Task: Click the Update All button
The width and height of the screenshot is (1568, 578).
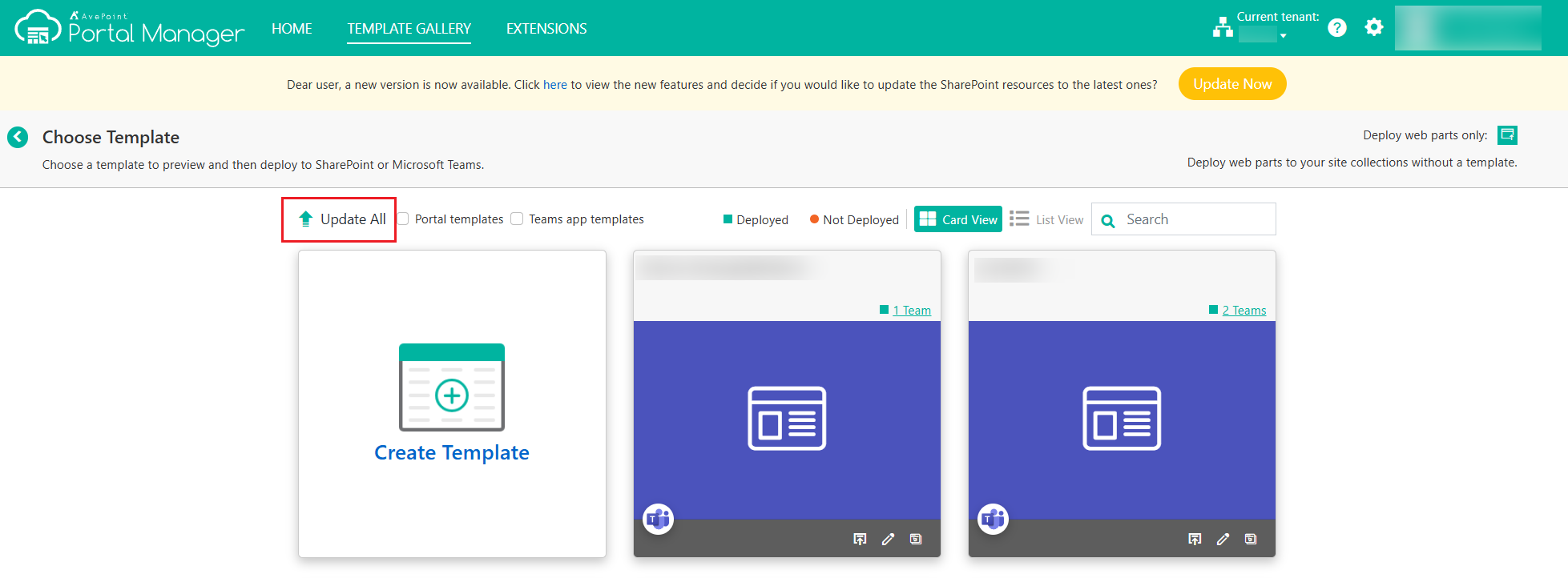Action: [x=342, y=219]
